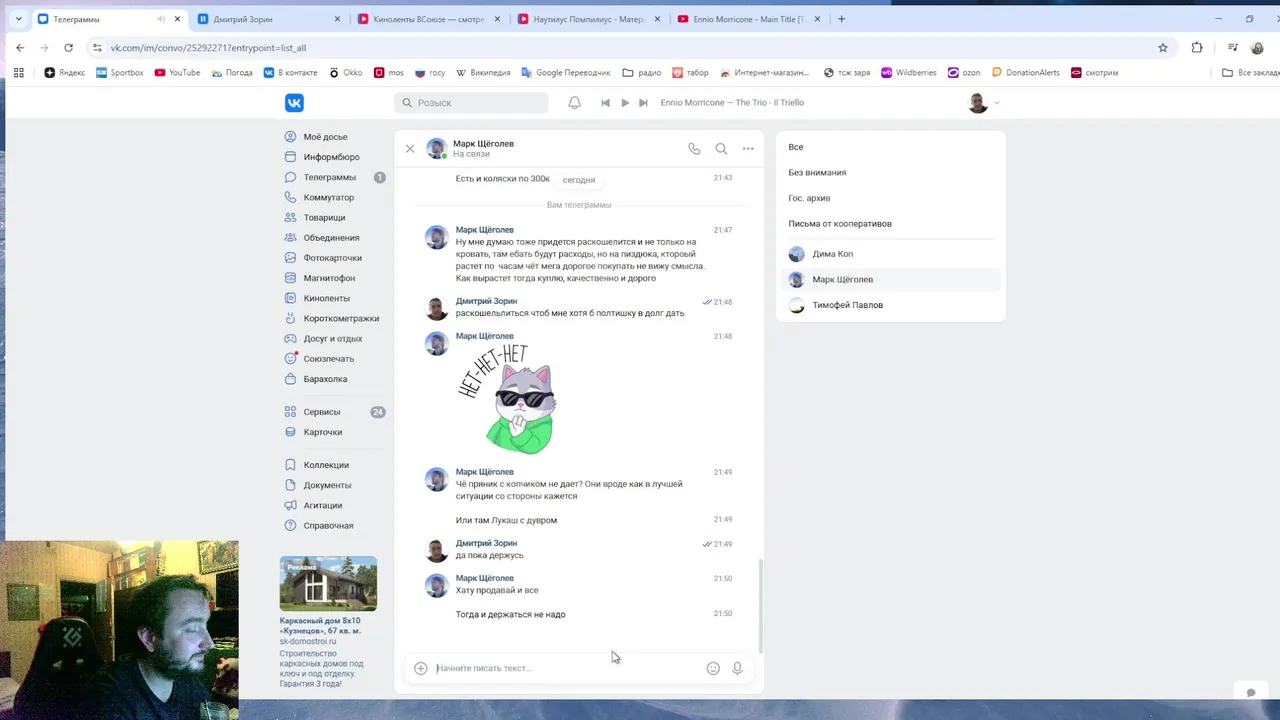
Task: Open browser extensions puzzle icon
Action: (1197, 47)
